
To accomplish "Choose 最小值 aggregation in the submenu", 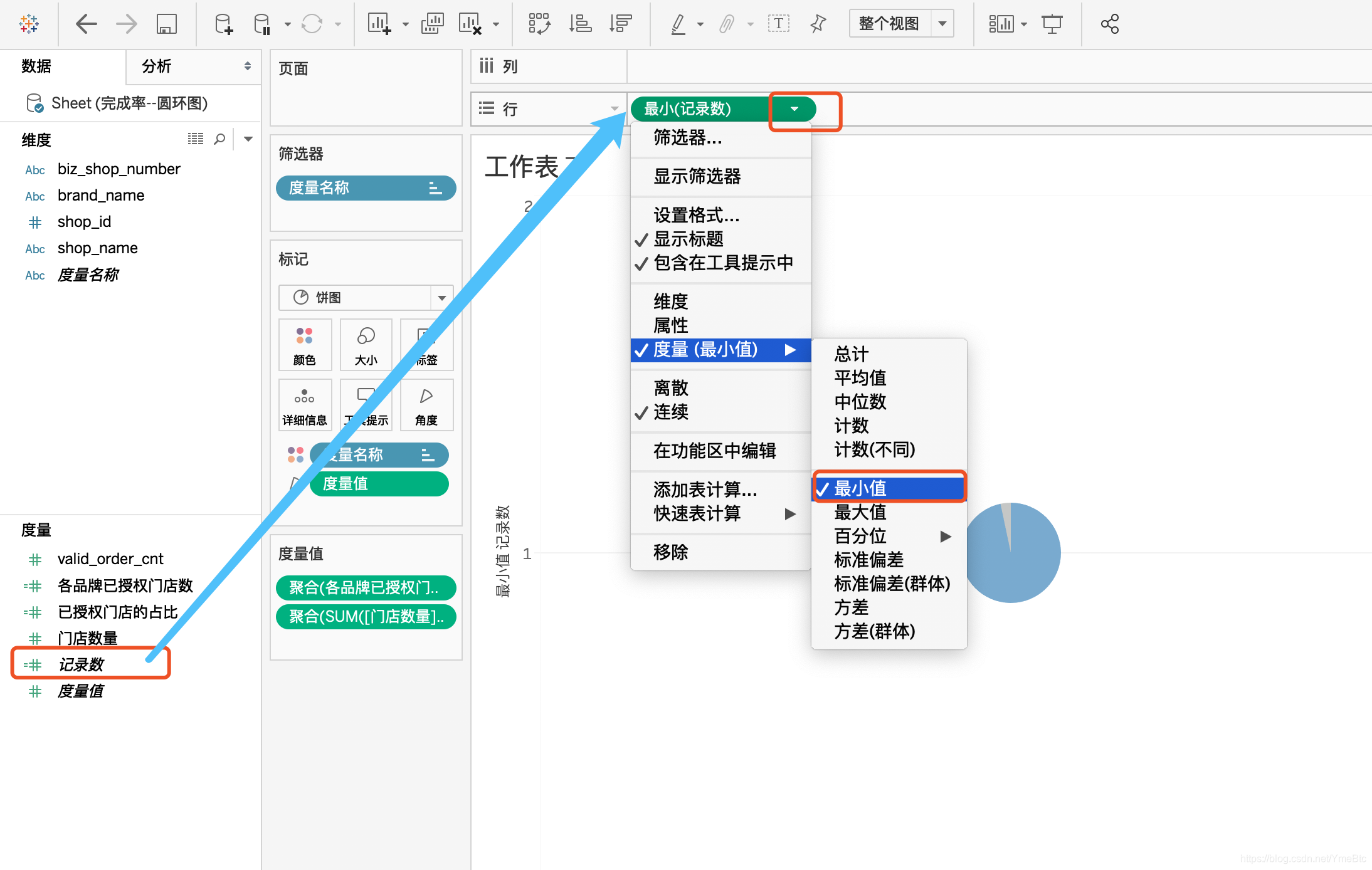I will pos(889,488).
